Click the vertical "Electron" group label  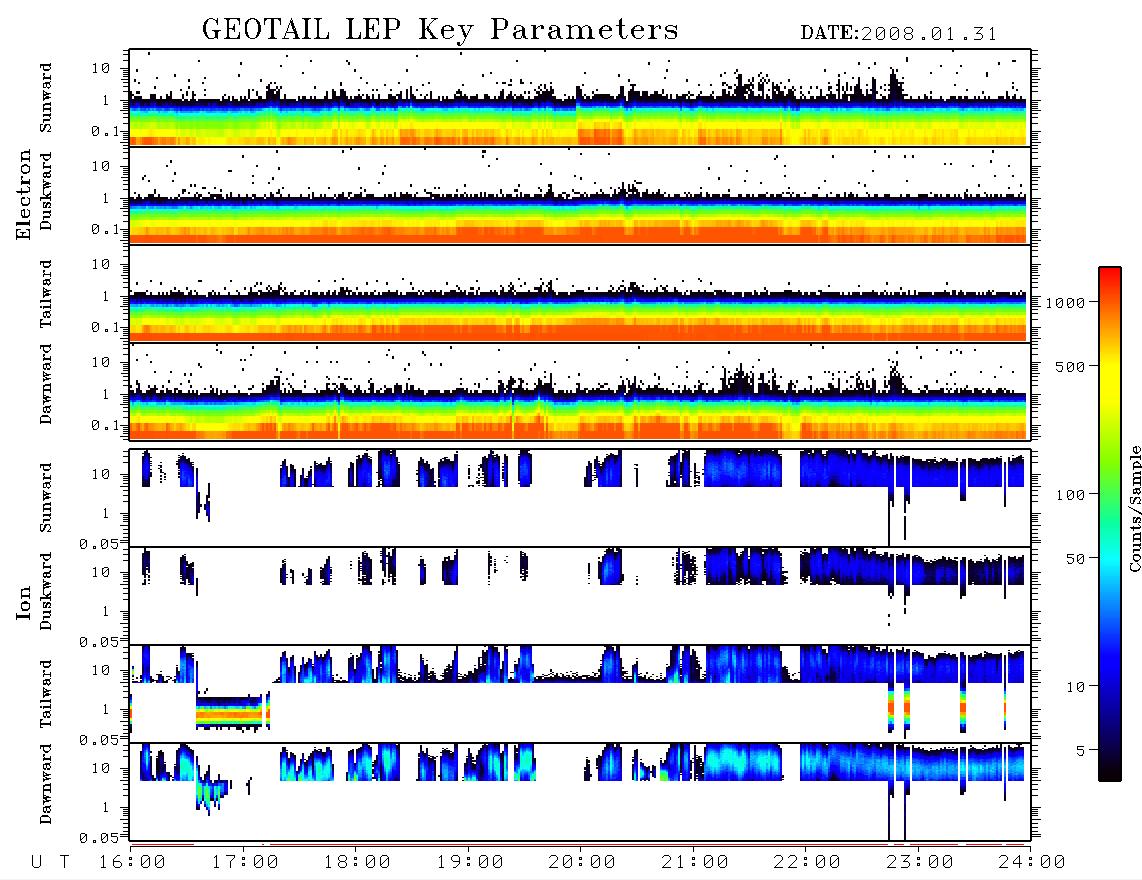pyautogui.click(x=24, y=194)
